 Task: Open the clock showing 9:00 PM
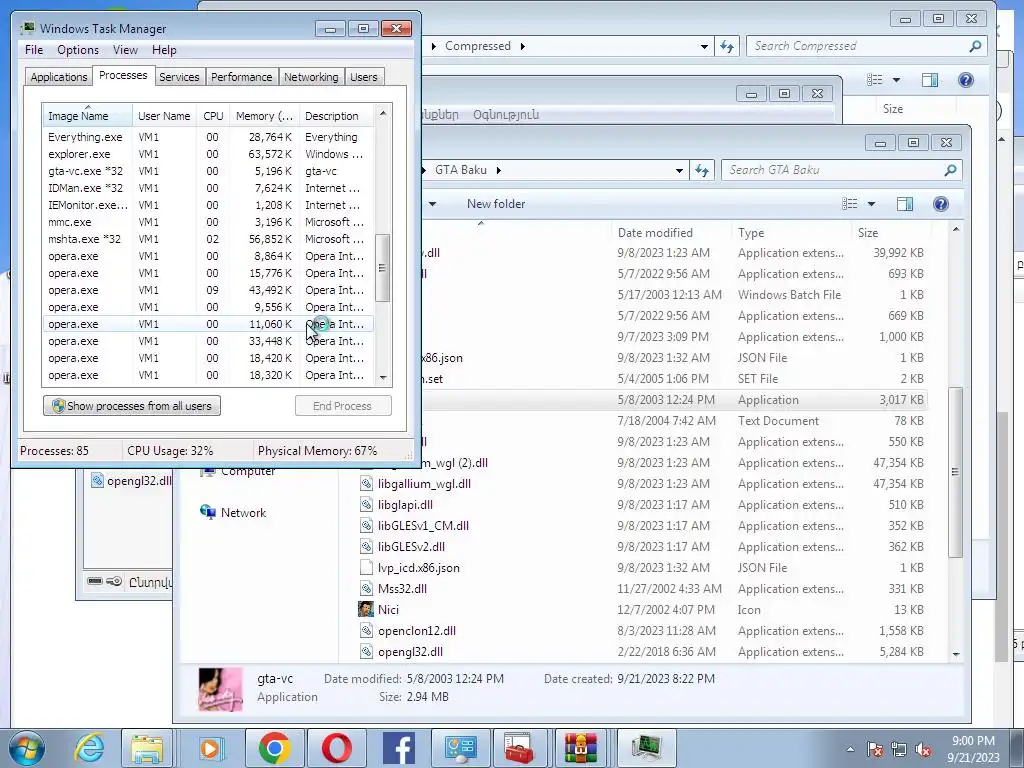tap(973, 749)
